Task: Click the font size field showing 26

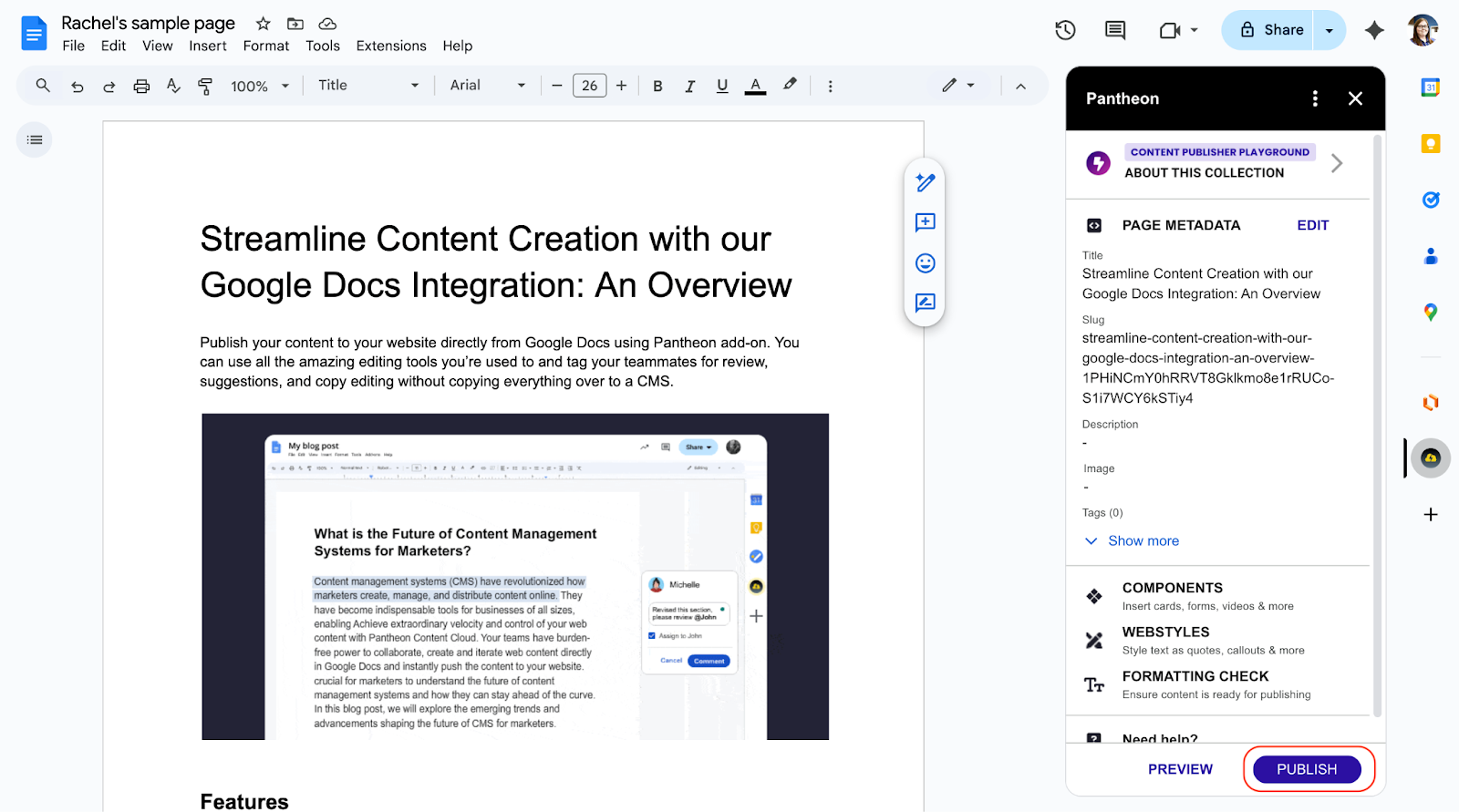Action: [x=589, y=86]
